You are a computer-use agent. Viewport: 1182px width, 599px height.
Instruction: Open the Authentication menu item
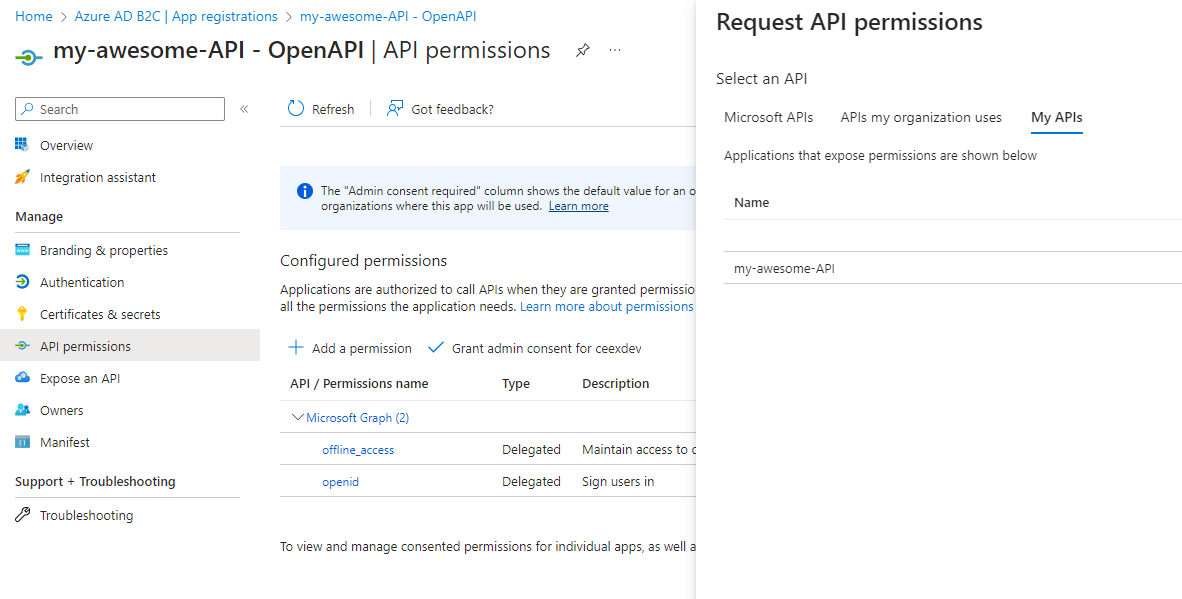[x=82, y=283]
